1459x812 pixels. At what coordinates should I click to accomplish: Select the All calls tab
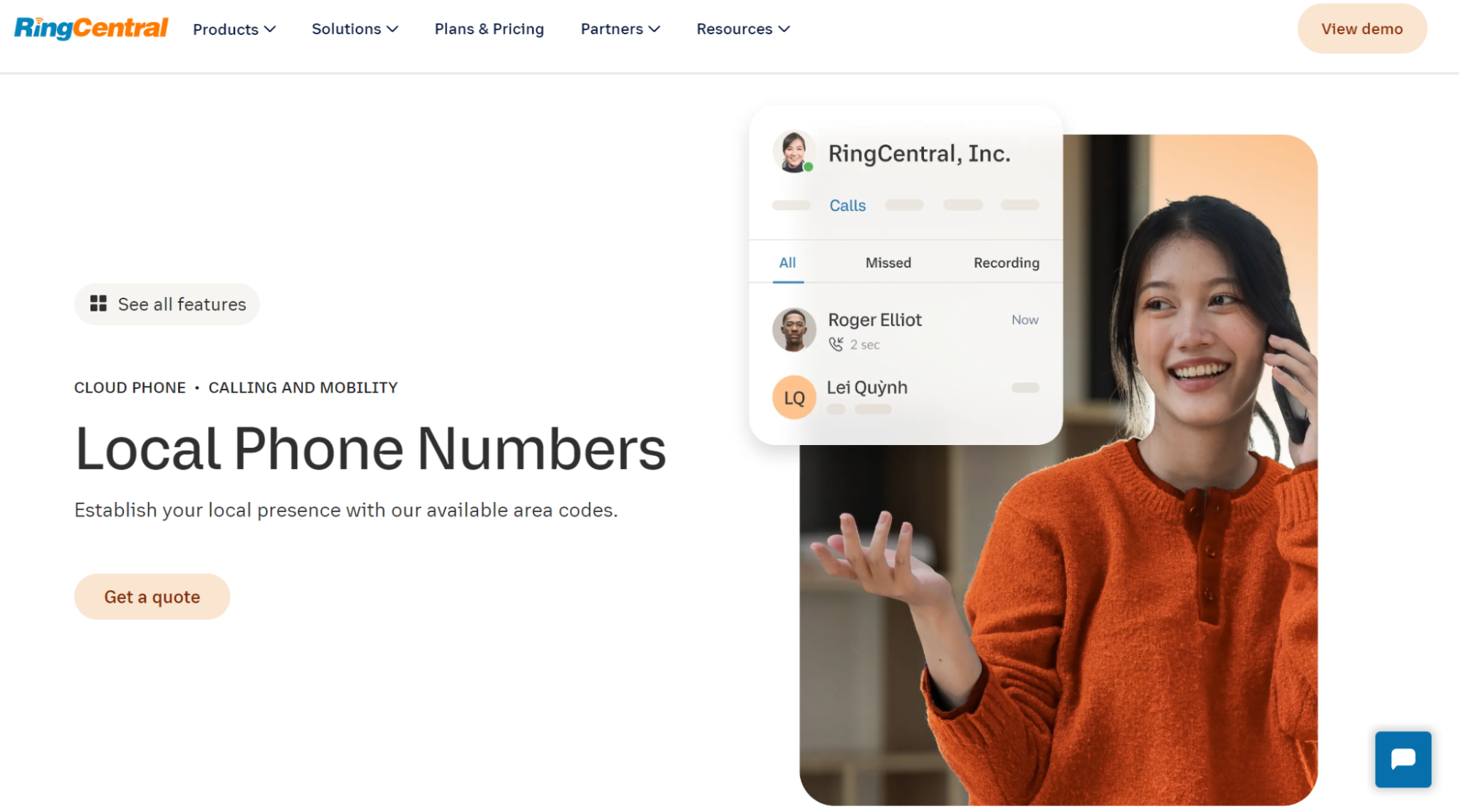click(788, 263)
